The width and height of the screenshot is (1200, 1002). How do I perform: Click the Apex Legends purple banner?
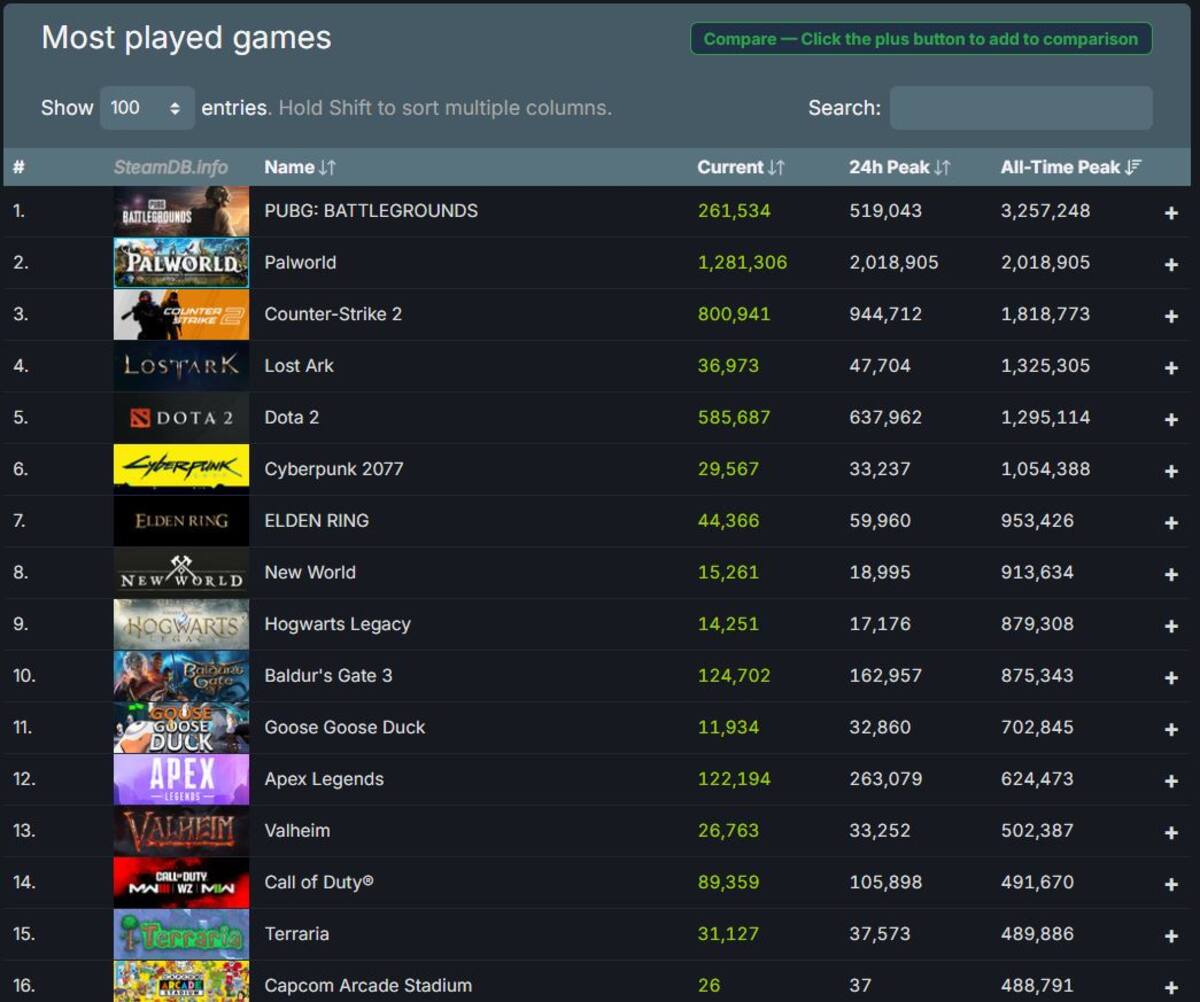(x=181, y=779)
